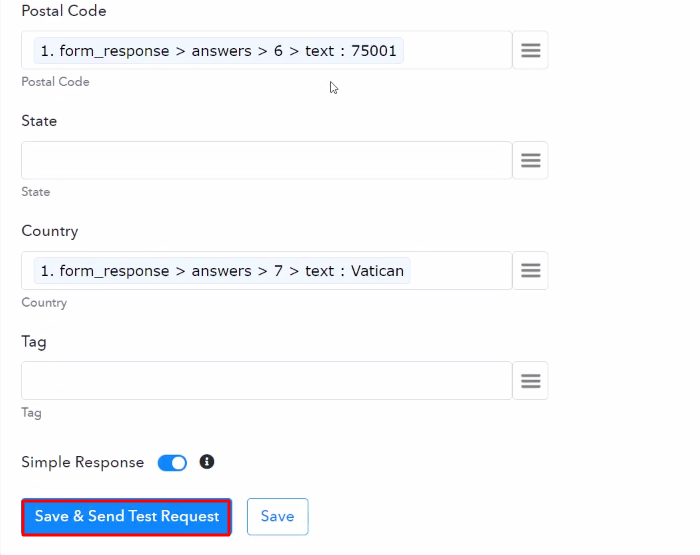The image size is (700, 555).
Task: Click the white Save button
Action: (277, 516)
